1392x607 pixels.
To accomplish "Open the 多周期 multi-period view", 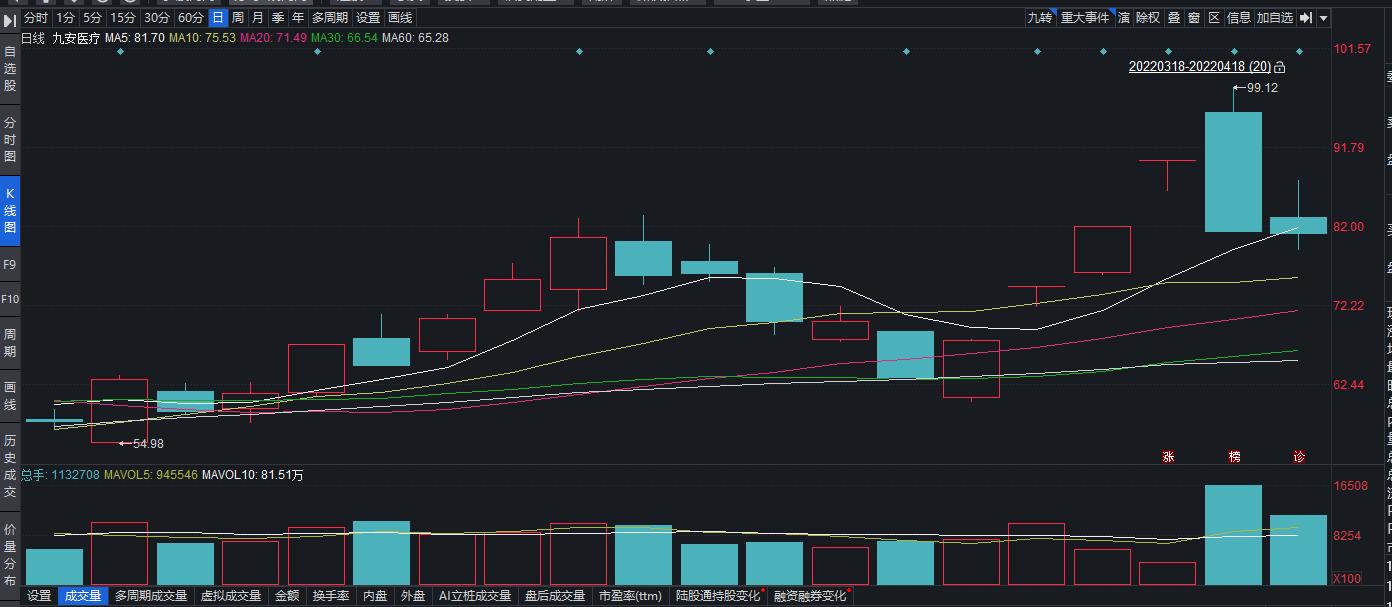I will (330, 18).
